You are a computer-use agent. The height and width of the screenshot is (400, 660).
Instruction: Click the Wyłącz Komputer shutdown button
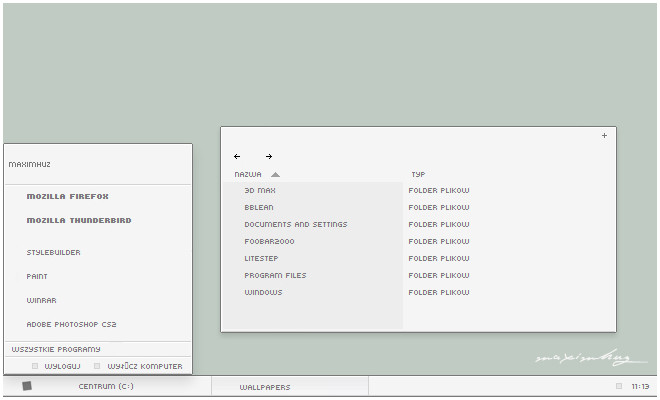click(145, 366)
